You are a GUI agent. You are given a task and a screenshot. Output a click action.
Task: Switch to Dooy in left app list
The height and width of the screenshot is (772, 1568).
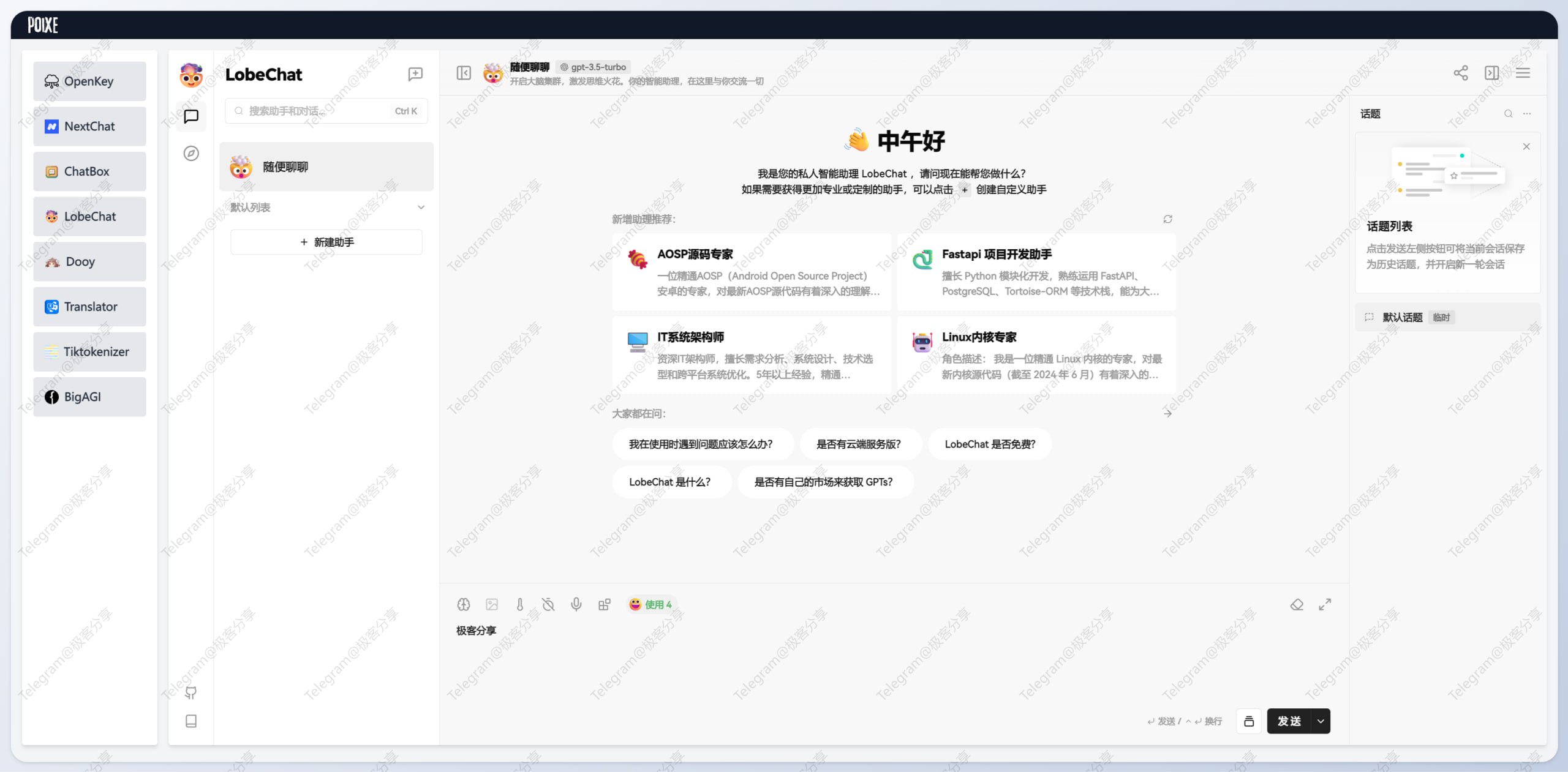point(89,261)
